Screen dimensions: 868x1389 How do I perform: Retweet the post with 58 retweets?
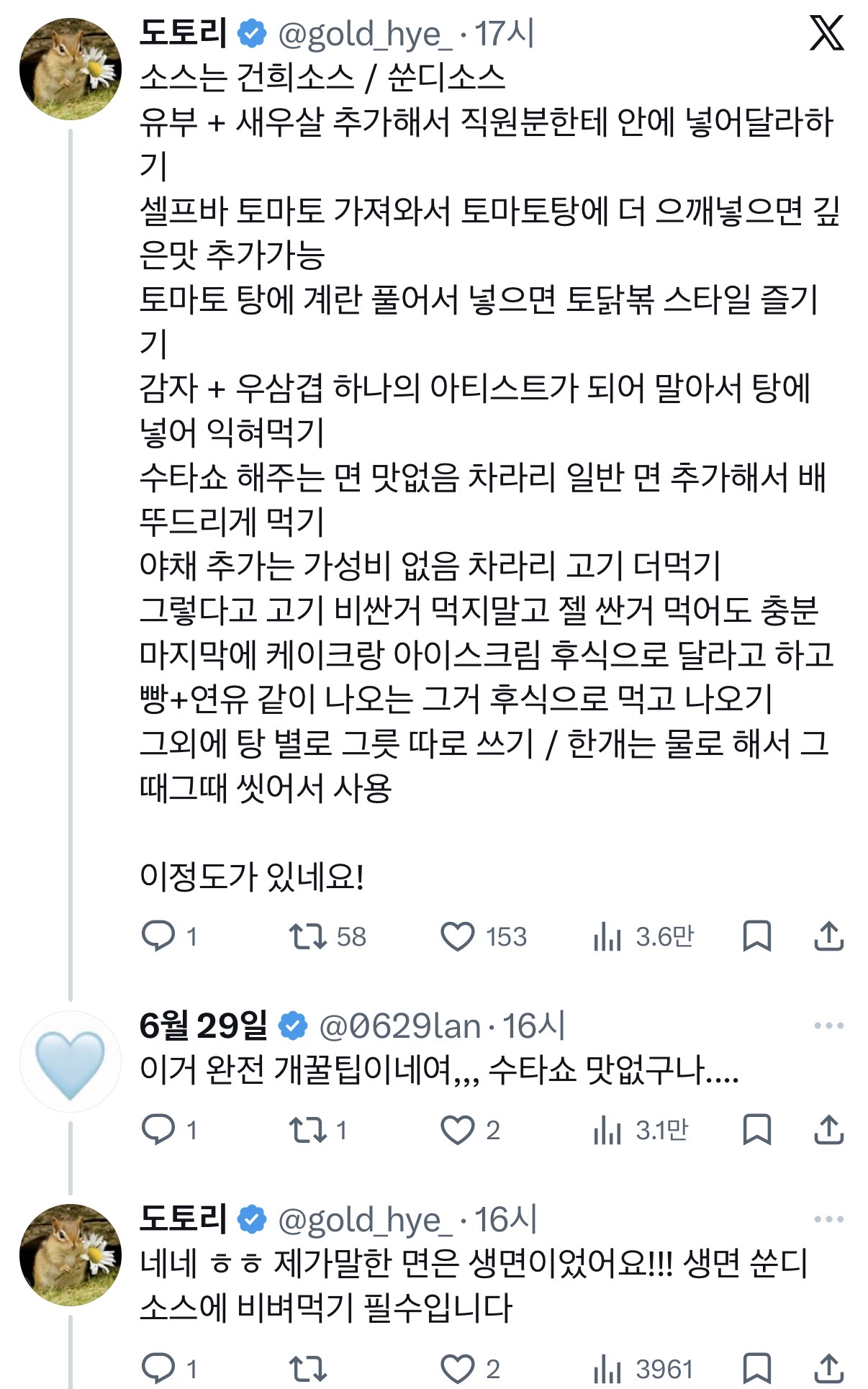tap(308, 936)
